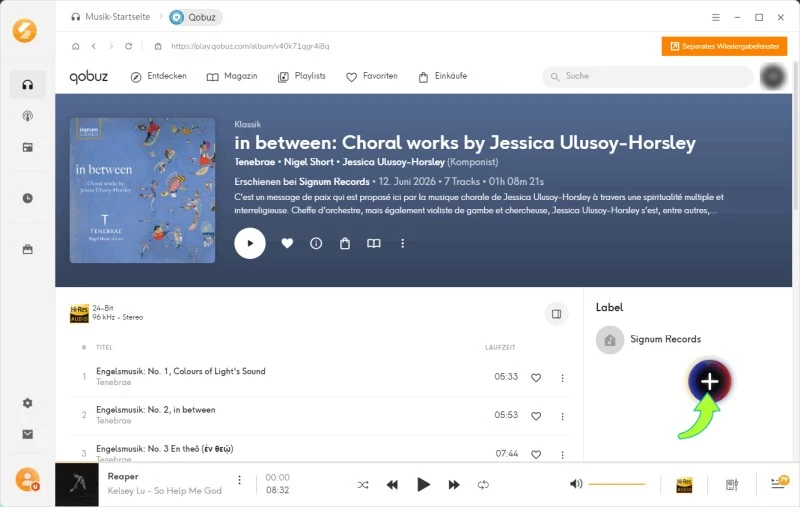This screenshot has height=507, width=800.
Task: Navigate back in the embedded browser
Action: point(94,46)
